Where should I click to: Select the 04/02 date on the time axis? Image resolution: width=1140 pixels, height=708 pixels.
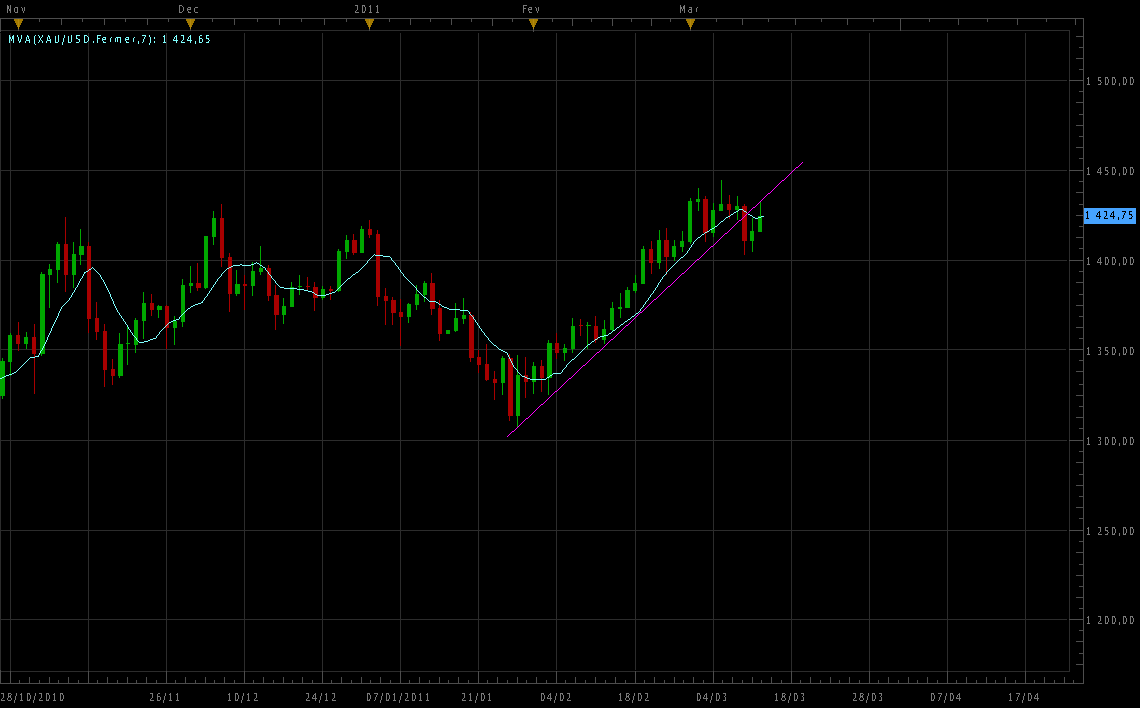pos(555,697)
